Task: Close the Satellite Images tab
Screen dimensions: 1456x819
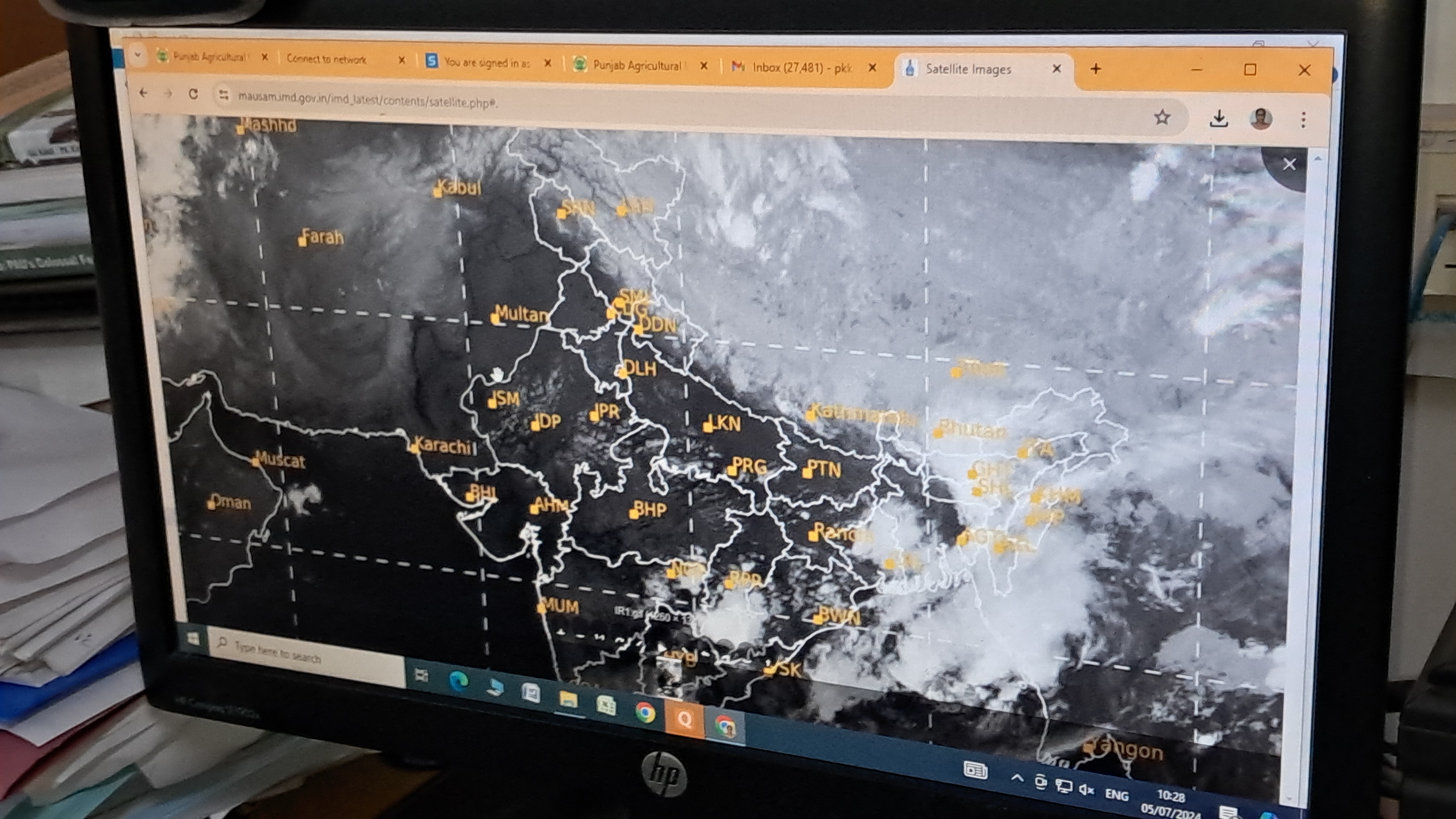Action: [1056, 69]
